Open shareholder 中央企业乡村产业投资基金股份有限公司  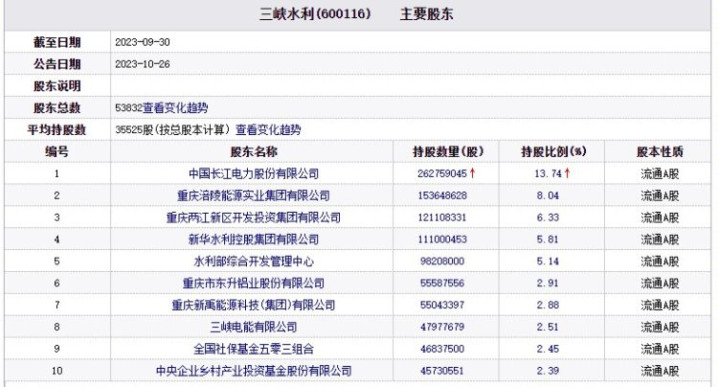(x=254, y=371)
